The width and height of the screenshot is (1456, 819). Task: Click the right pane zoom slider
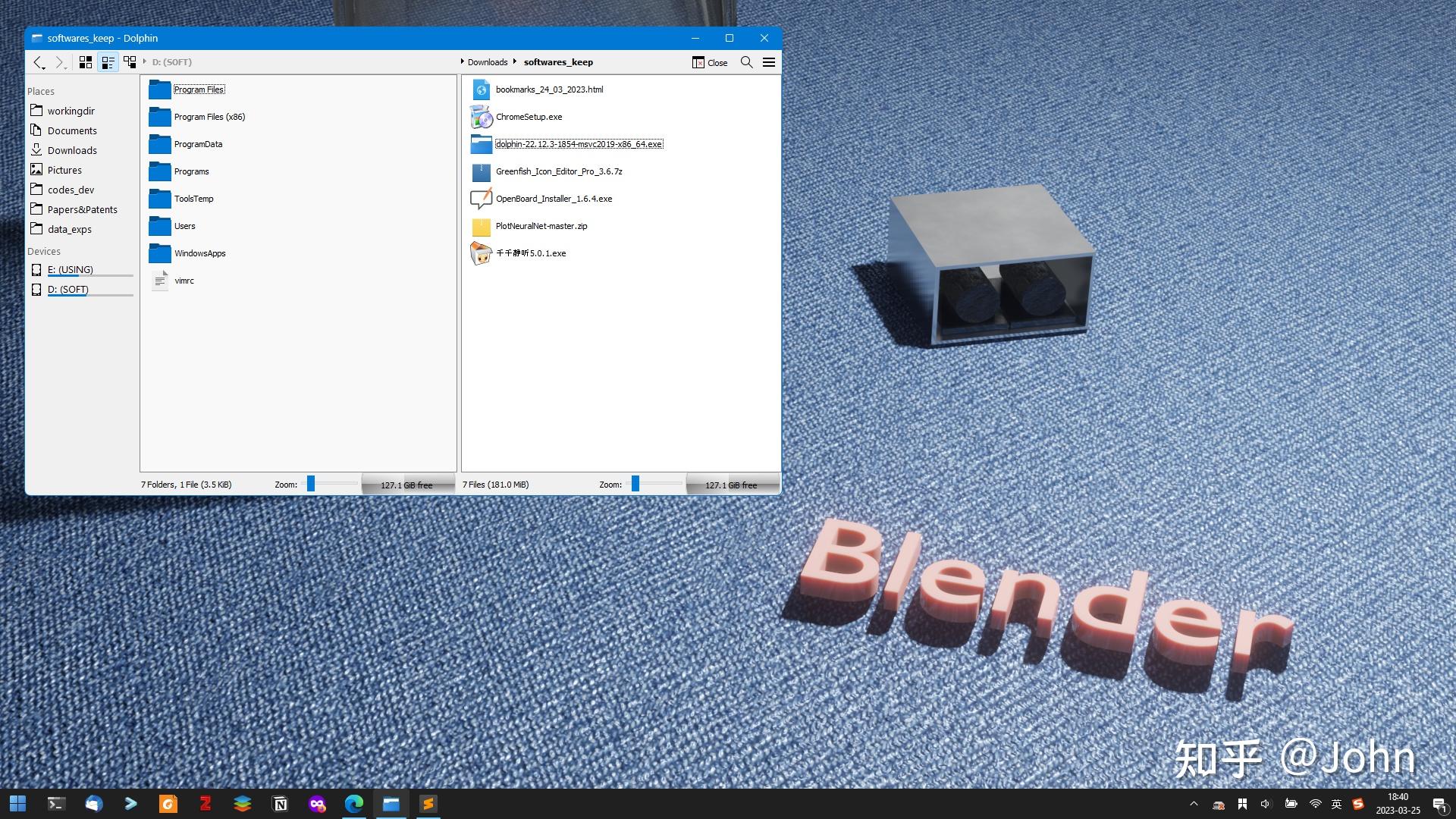pos(634,484)
